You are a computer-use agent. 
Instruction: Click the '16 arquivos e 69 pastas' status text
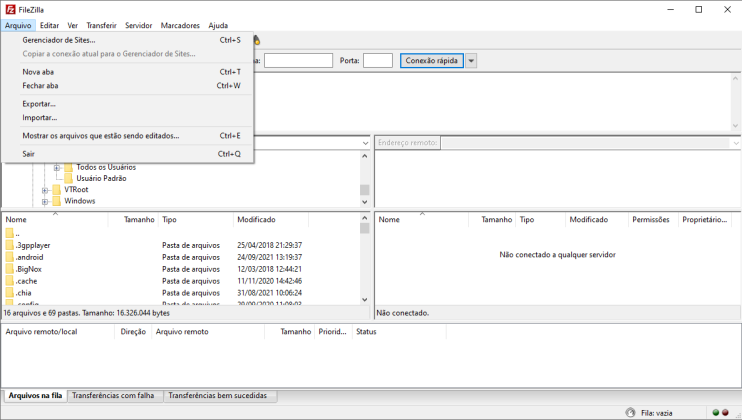(x=87, y=313)
